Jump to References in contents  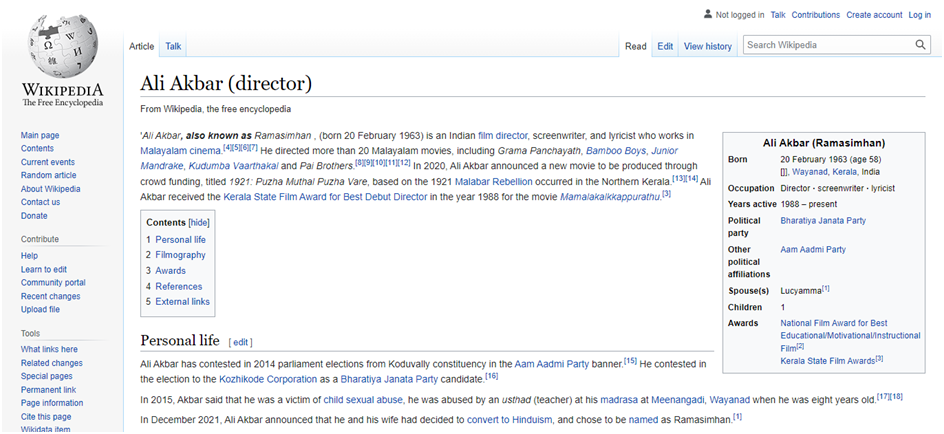click(179, 286)
